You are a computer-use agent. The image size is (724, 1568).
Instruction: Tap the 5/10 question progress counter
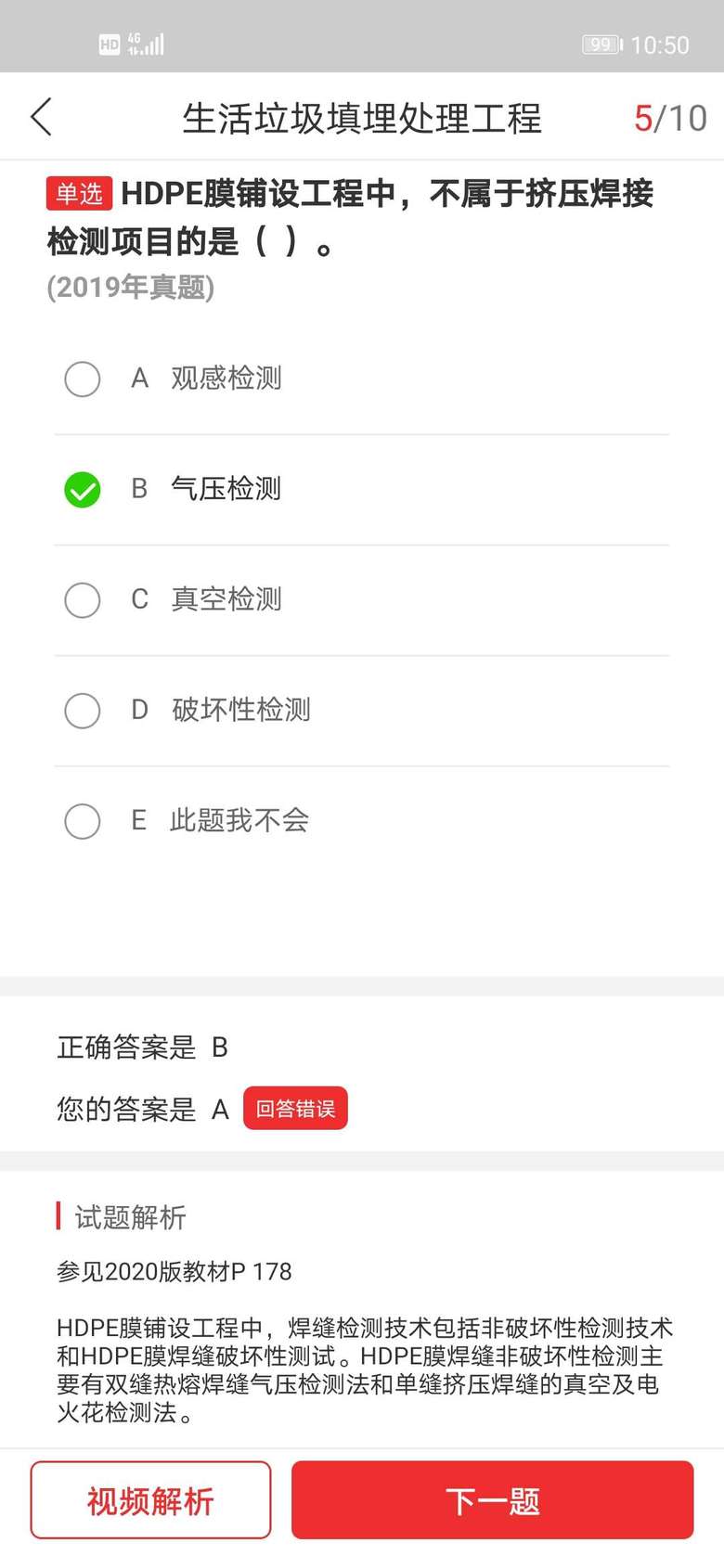[670, 118]
